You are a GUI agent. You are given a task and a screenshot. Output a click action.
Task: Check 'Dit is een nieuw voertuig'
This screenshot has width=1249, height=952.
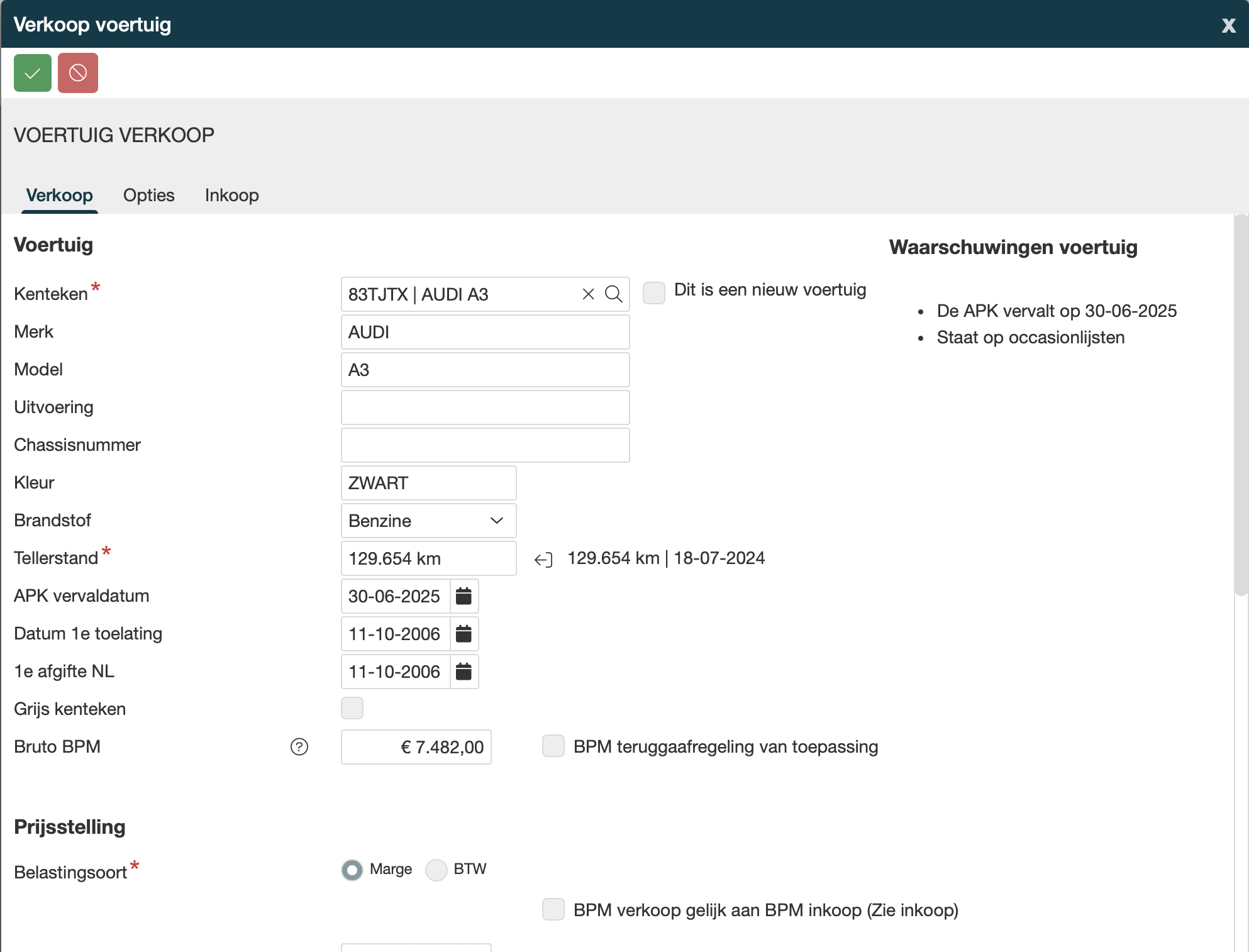pyautogui.click(x=654, y=293)
